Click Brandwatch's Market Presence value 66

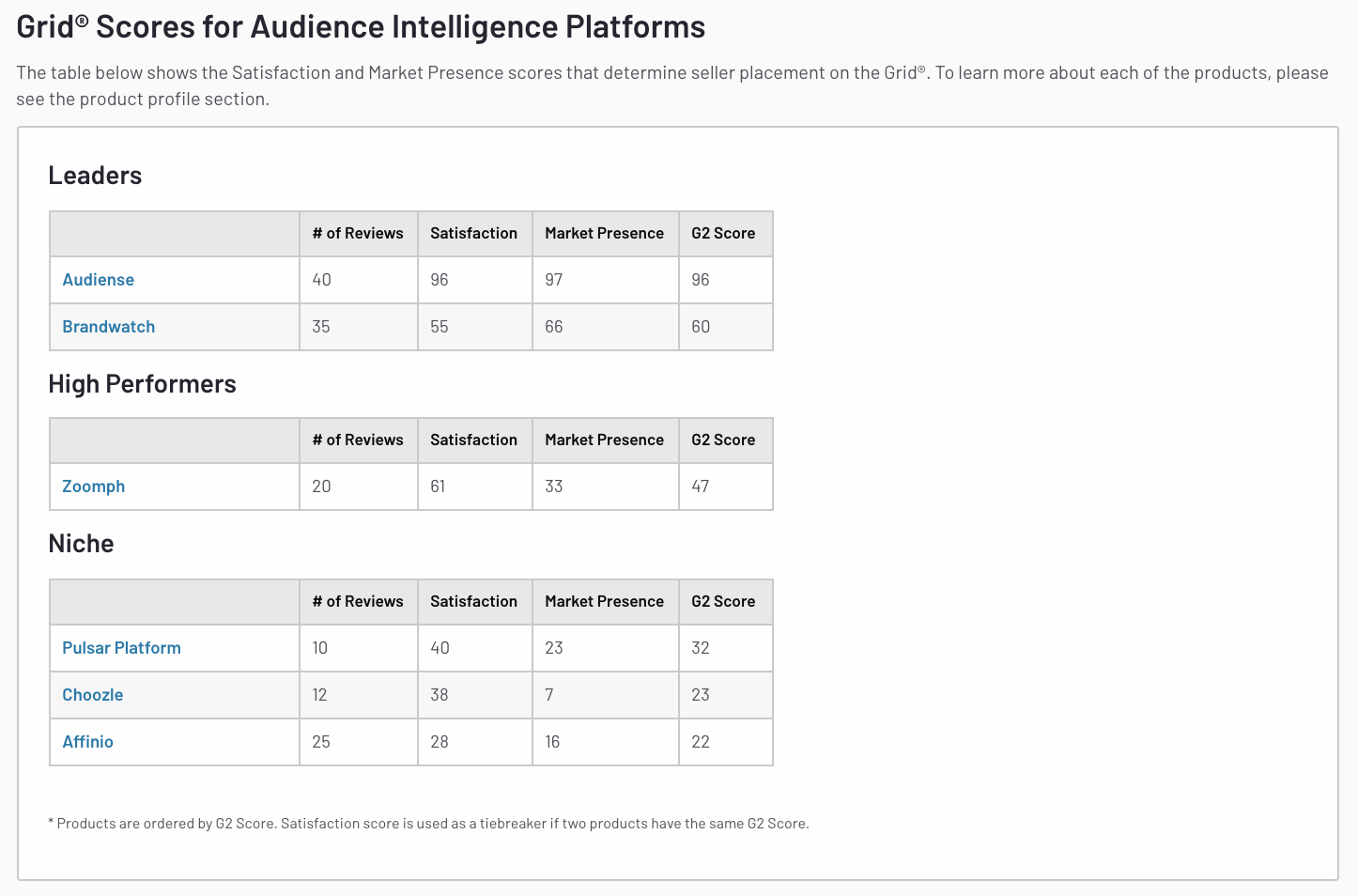pyautogui.click(x=554, y=327)
